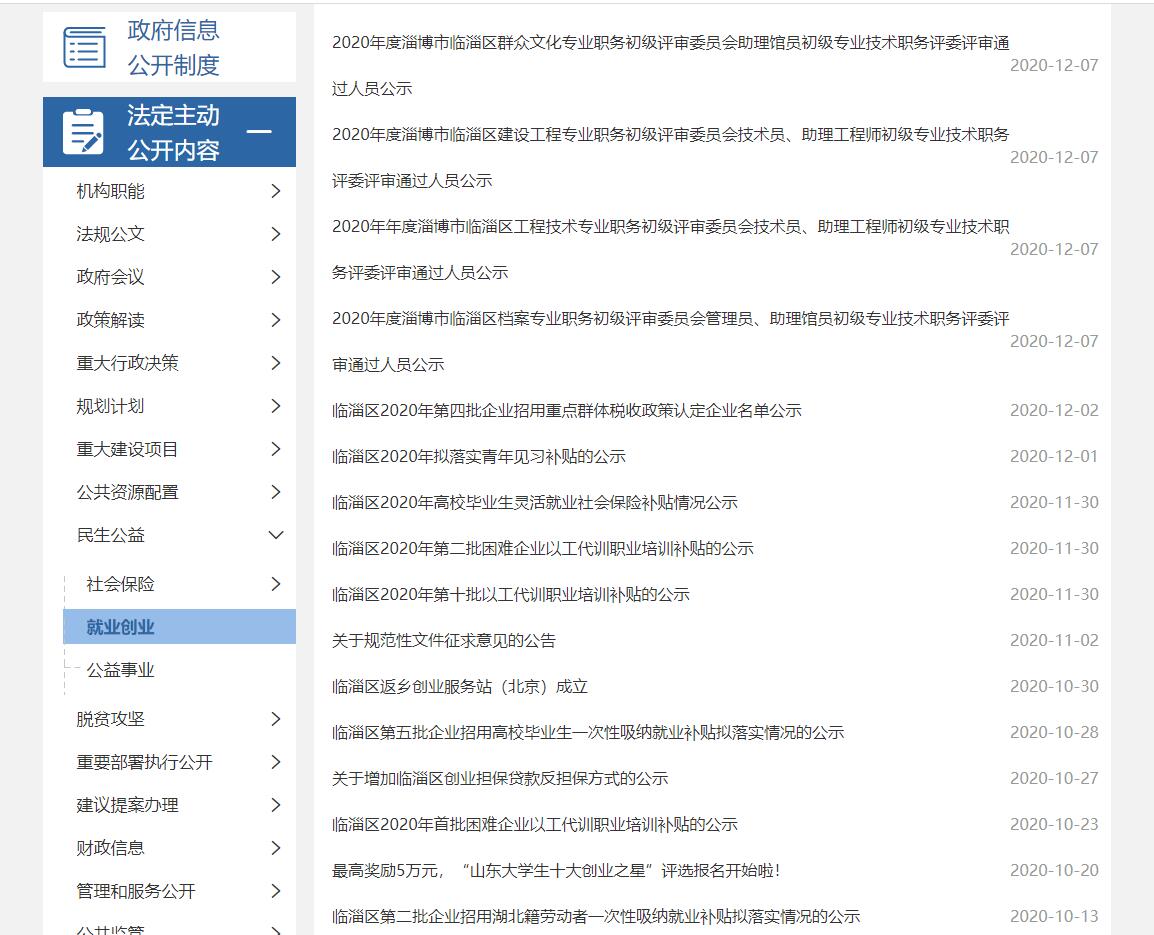Image resolution: width=1154 pixels, height=935 pixels.
Task: Expand the 脱贫攻坚 section chevron
Action: pyautogui.click(x=276, y=718)
